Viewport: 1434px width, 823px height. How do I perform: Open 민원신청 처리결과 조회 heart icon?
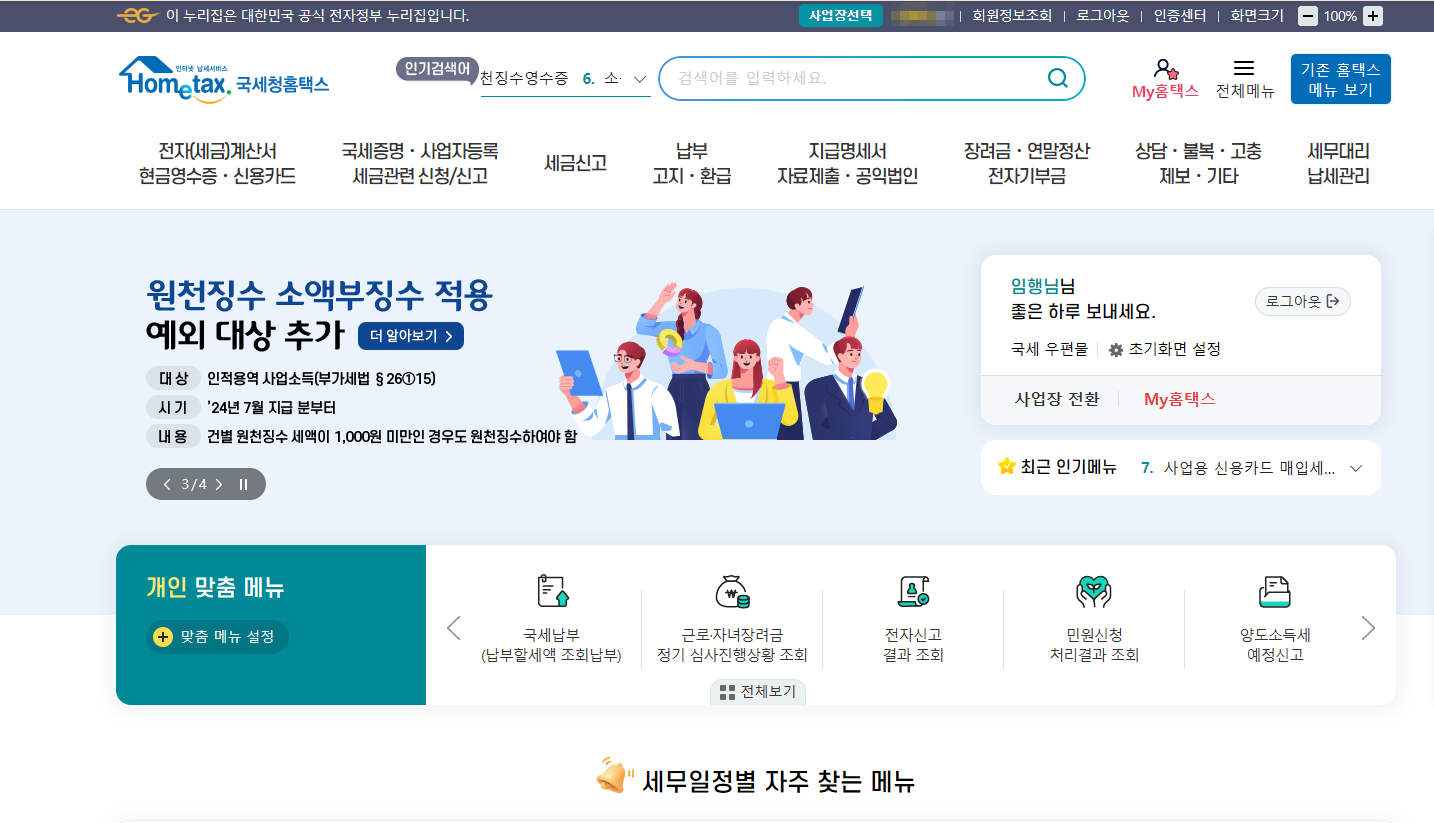point(1094,592)
